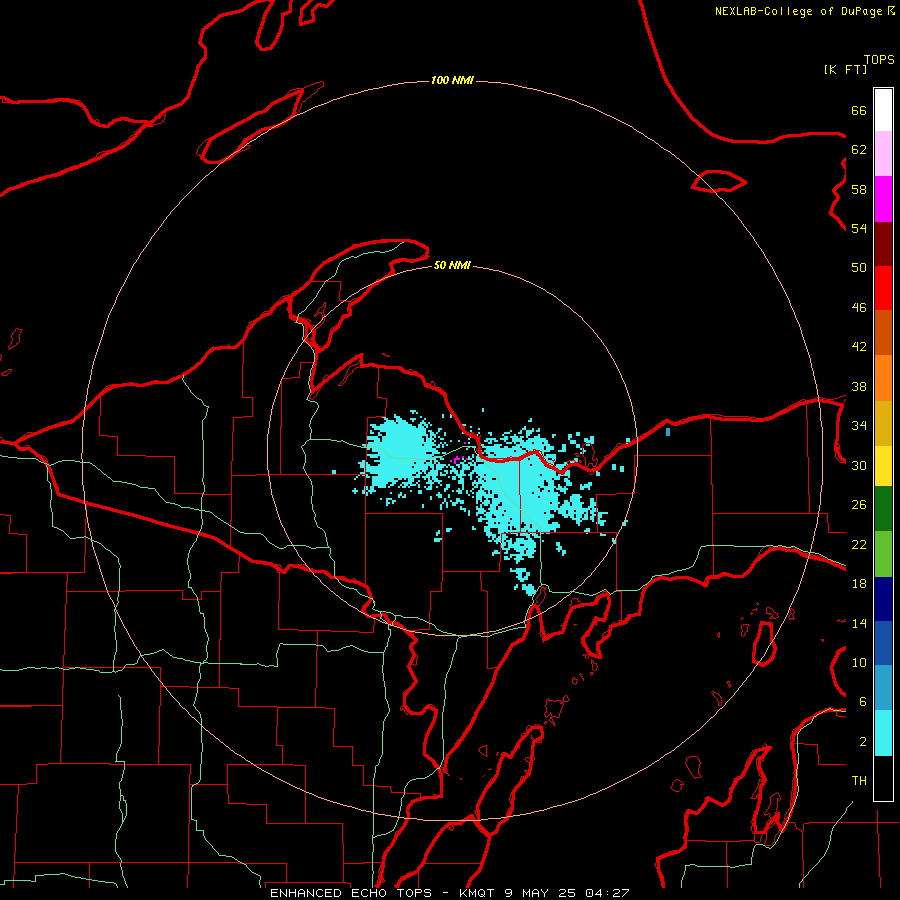The width and height of the screenshot is (900, 900).
Task: Click the navy blue legend swatch
Action: click(x=883, y=599)
